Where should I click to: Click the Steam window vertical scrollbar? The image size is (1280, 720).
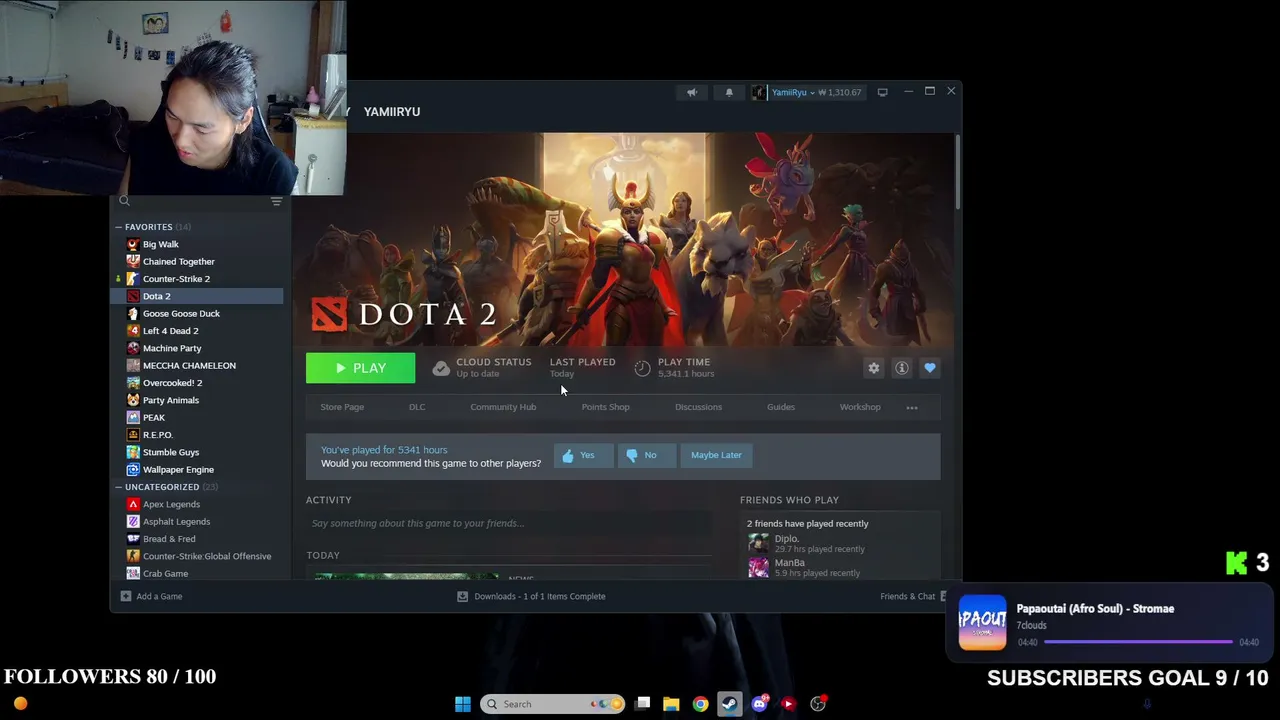(957, 172)
